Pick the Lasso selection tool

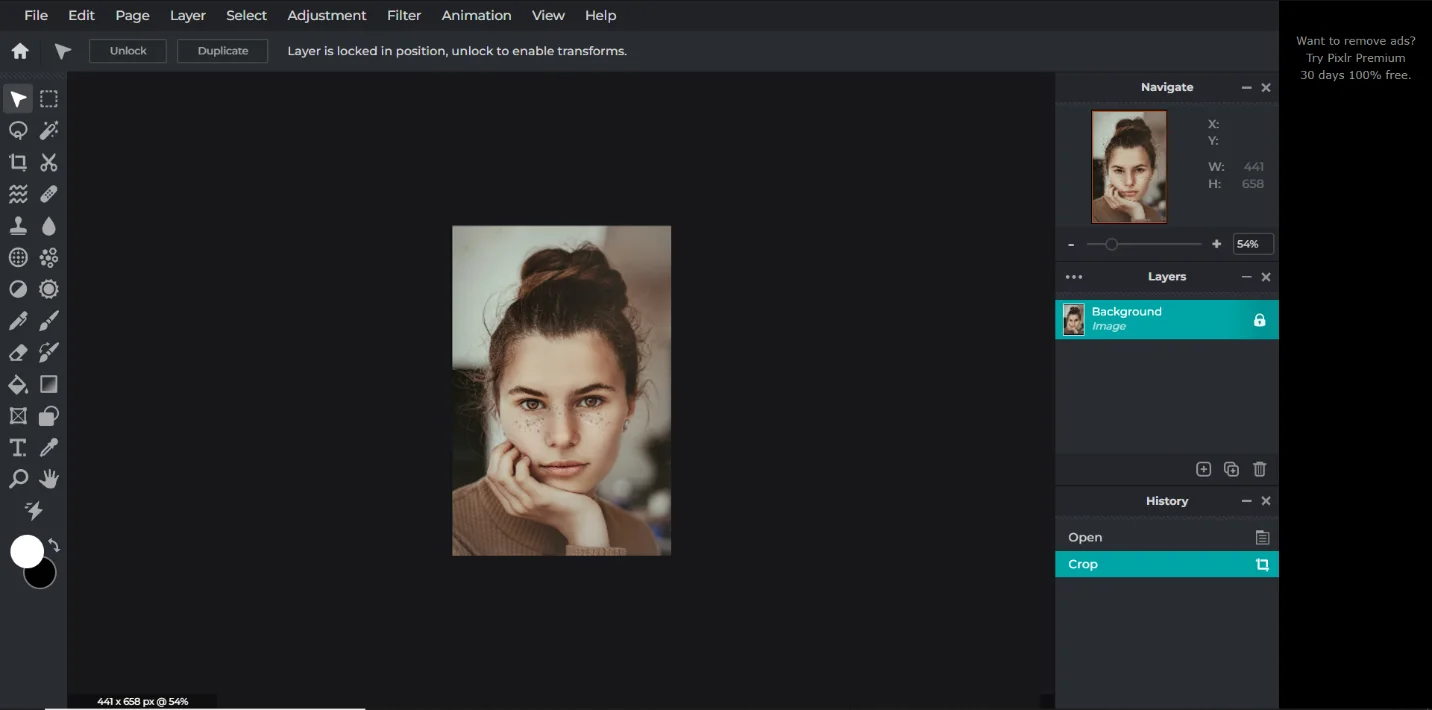coord(18,130)
